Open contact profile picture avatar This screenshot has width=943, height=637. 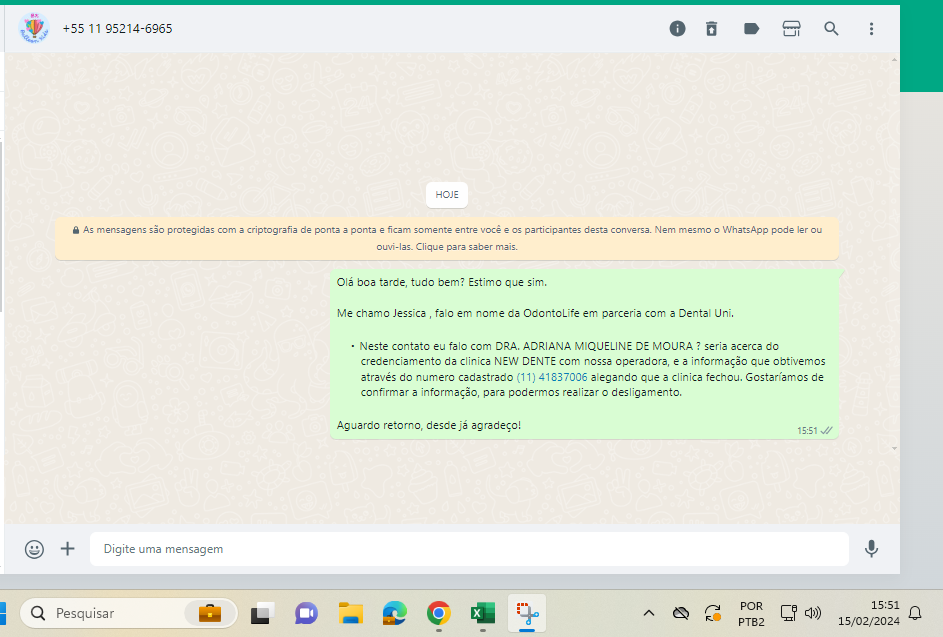[x=34, y=28]
